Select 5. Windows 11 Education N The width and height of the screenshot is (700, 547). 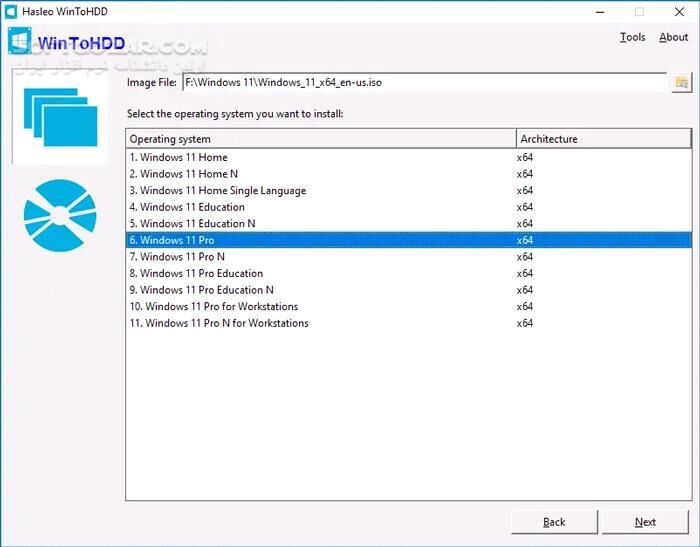click(408, 223)
